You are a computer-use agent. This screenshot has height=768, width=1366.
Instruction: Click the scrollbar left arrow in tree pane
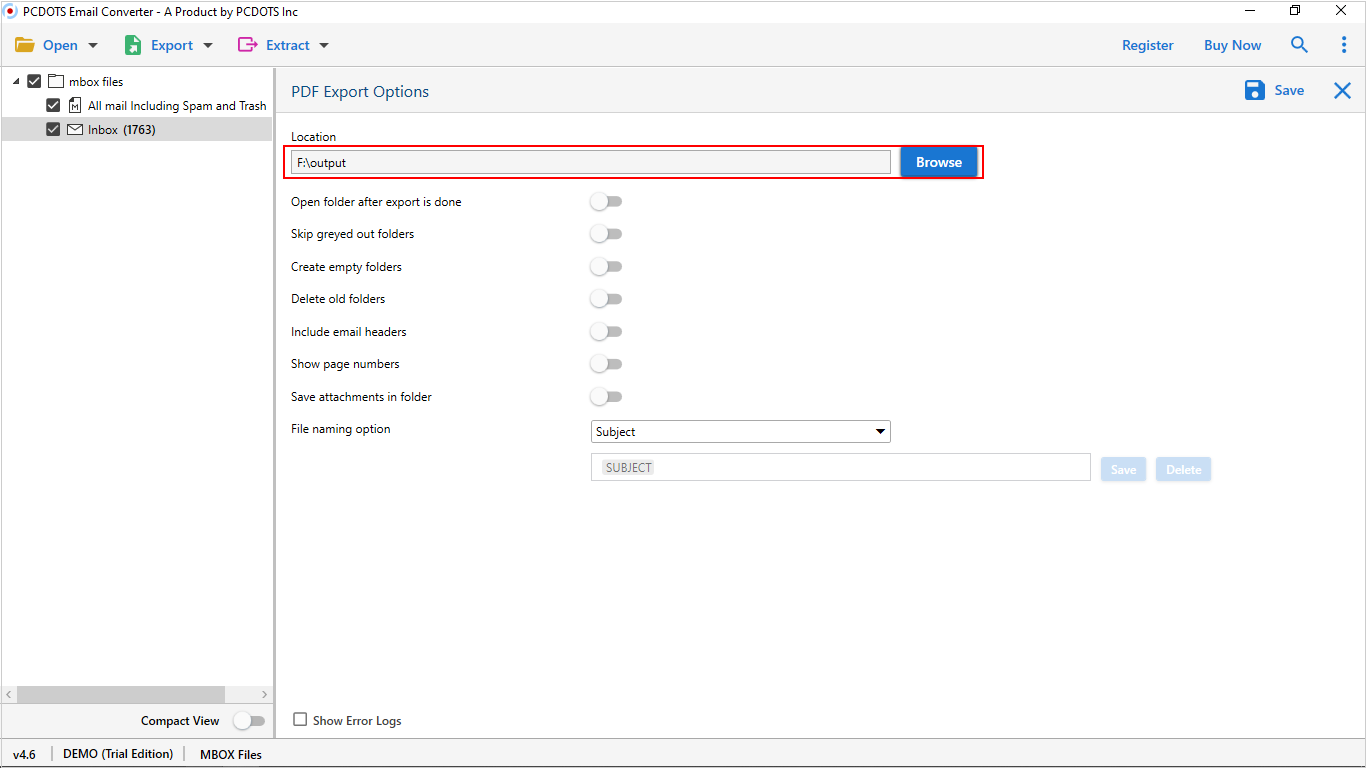click(9, 694)
